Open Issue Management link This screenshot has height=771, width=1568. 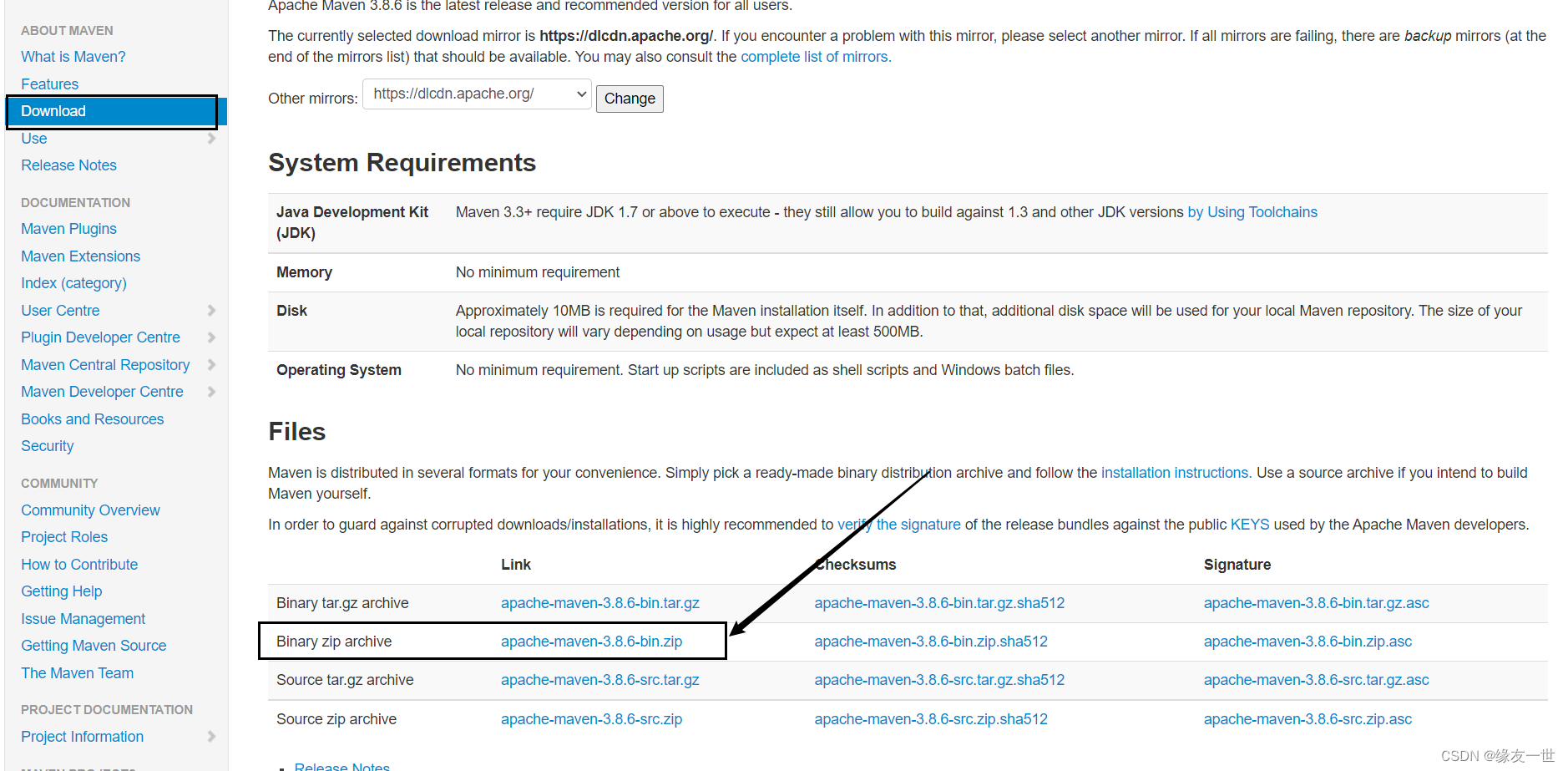[x=83, y=619]
